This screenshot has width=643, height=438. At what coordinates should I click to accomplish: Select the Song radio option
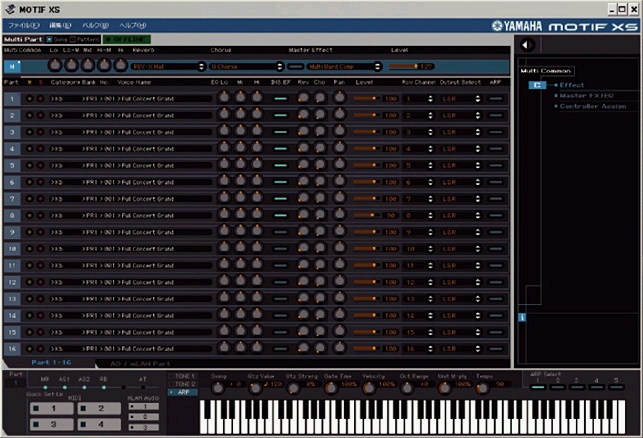50,39
